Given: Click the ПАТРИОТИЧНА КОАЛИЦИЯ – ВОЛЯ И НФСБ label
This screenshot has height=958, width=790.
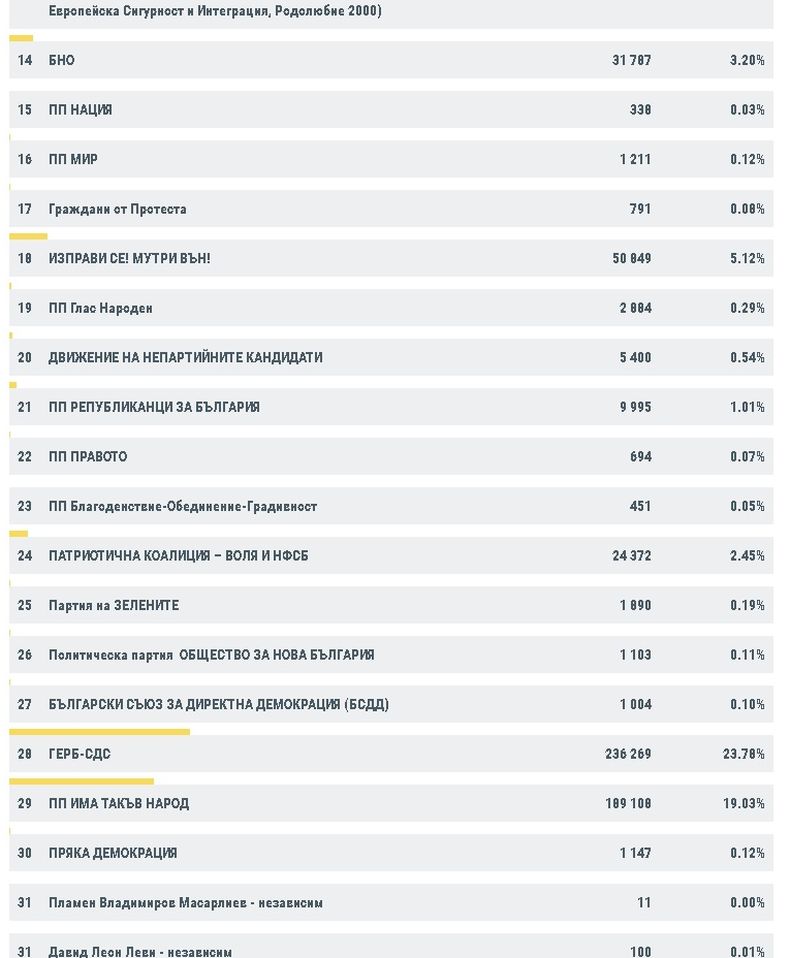Looking at the screenshot, I should (x=178, y=556).
